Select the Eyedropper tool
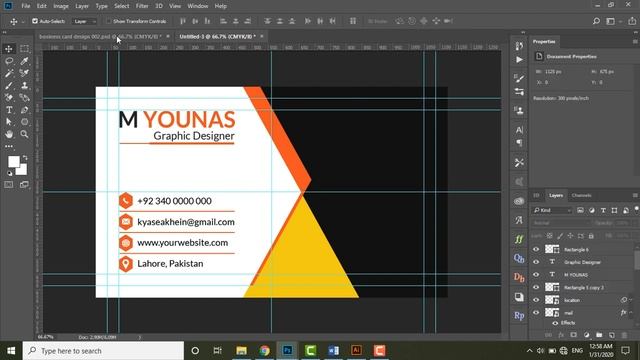The image size is (640, 360). point(24,61)
